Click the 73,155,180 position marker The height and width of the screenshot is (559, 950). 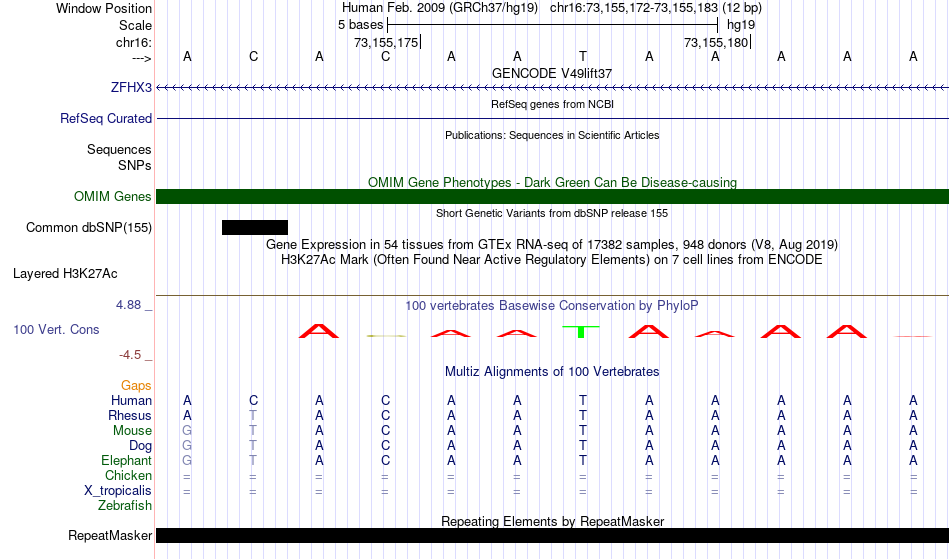tap(717, 42)
